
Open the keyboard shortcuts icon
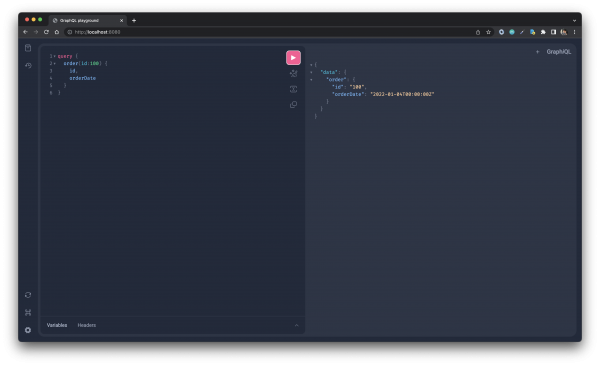(x=28, y=312)
